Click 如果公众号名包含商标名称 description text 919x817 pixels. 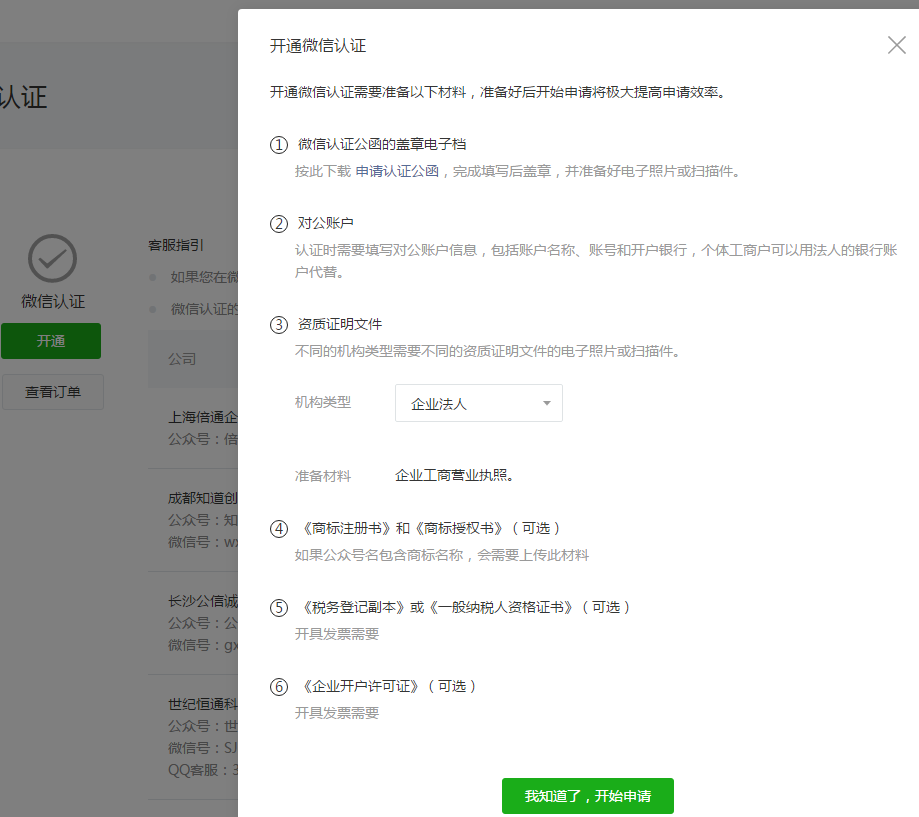(441, 555)
